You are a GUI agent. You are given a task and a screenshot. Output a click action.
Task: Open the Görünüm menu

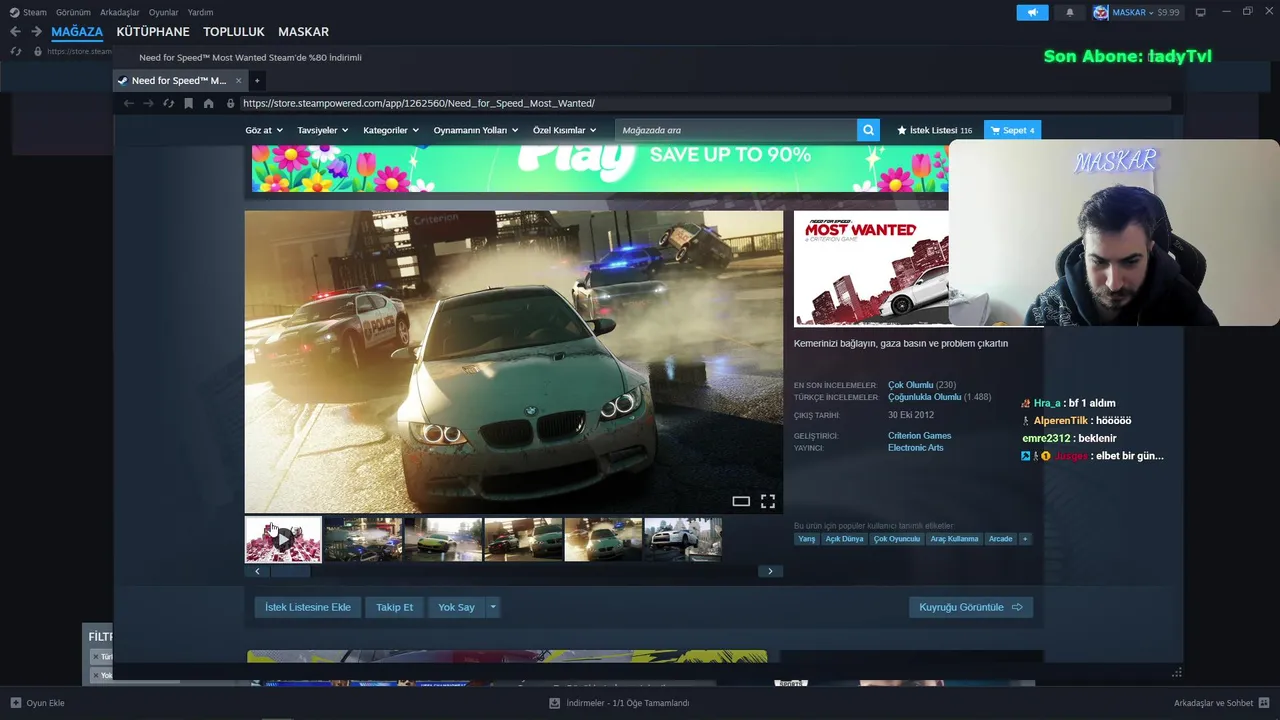(73, 12)
